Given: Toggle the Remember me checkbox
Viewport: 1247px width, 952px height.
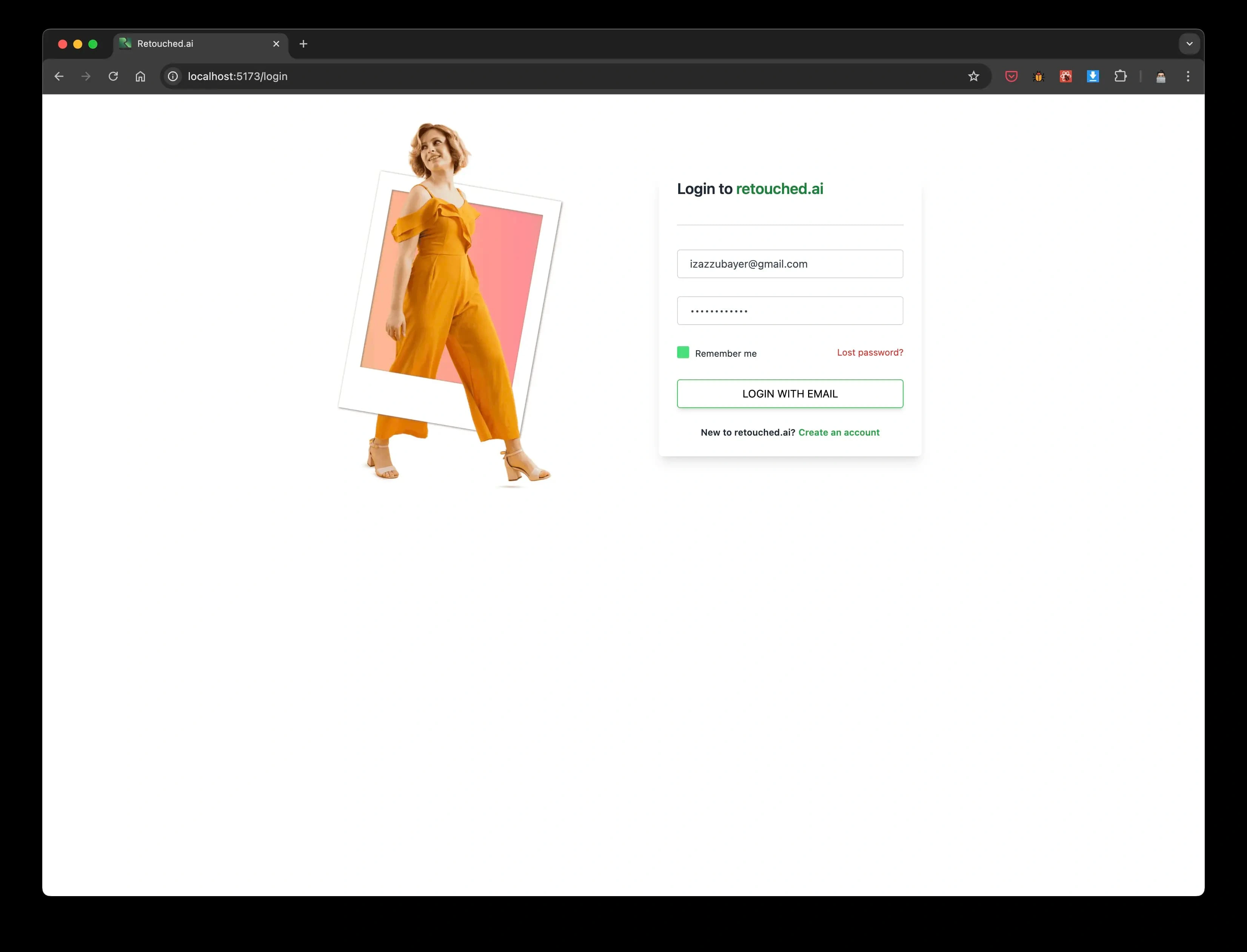Looking at the screenshot, I should 683,353.
